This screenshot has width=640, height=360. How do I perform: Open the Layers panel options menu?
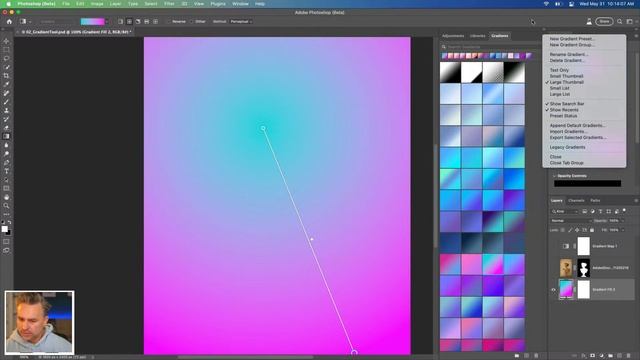[x=636, y=200]
